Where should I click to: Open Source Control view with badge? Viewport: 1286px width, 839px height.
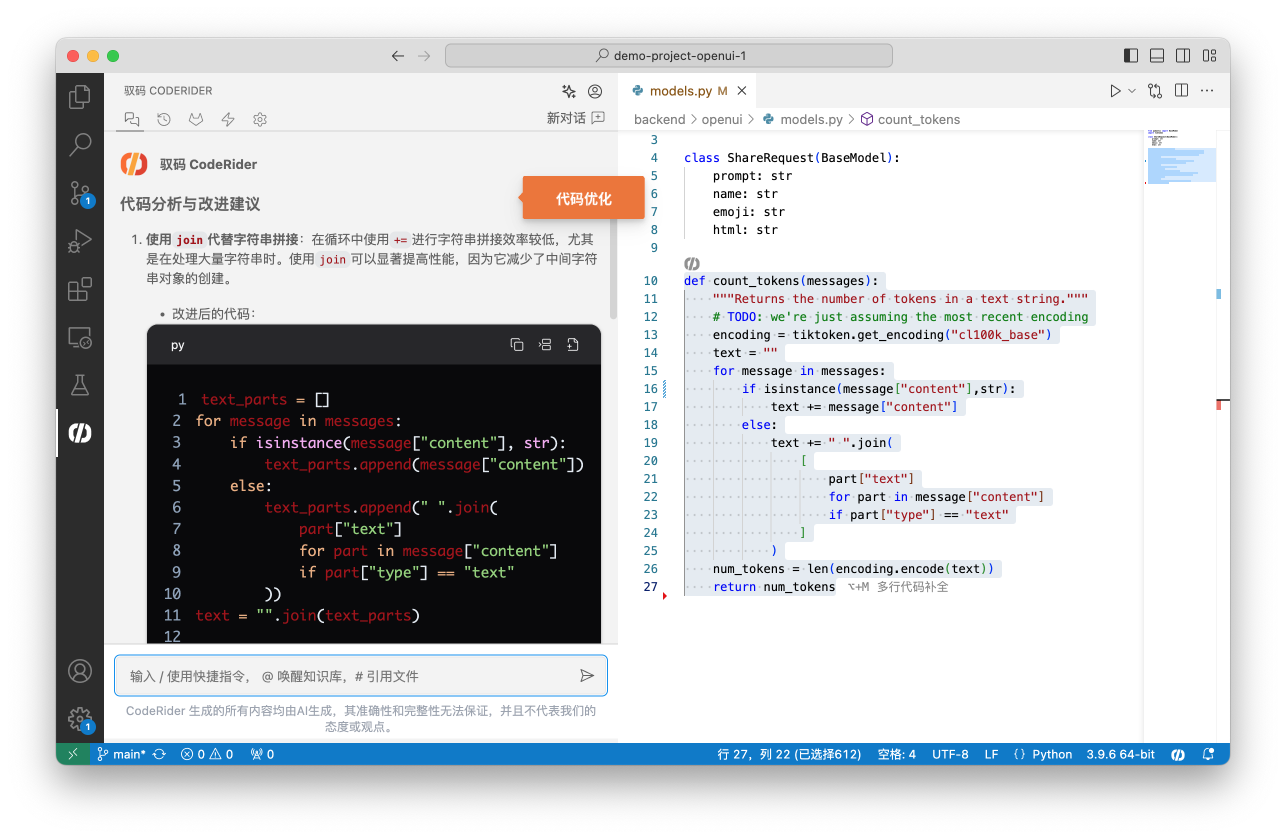[80, 193]
